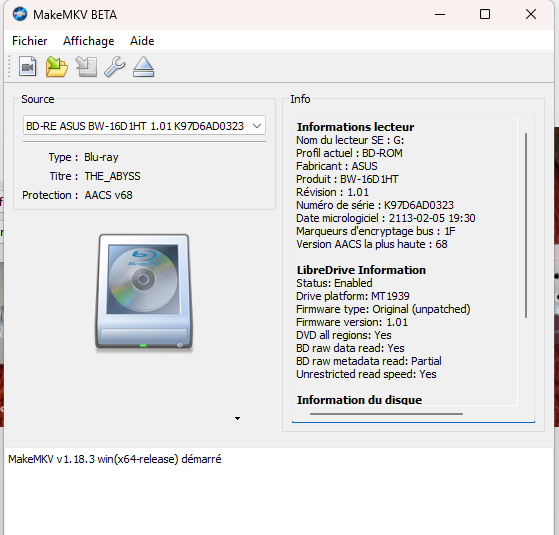Image resolution: width=559 pixels, height=535 pixels.
Task: Click the large Blu-ray drive image
Action: click(x=144, y=291)
